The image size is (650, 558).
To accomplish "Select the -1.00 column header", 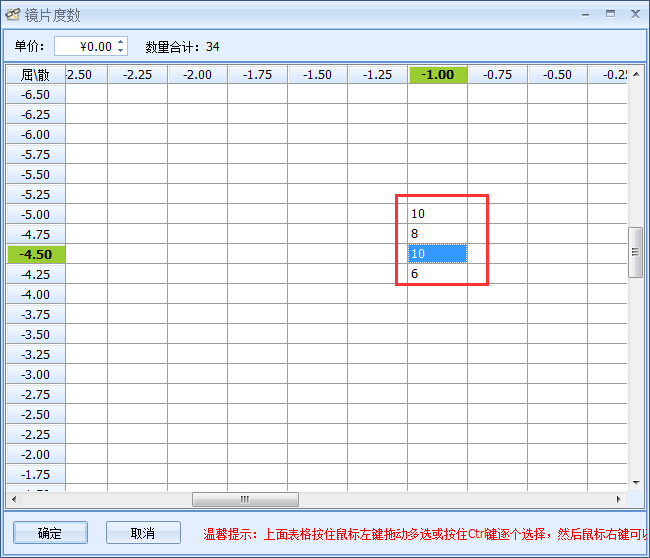I will point(437,74).
